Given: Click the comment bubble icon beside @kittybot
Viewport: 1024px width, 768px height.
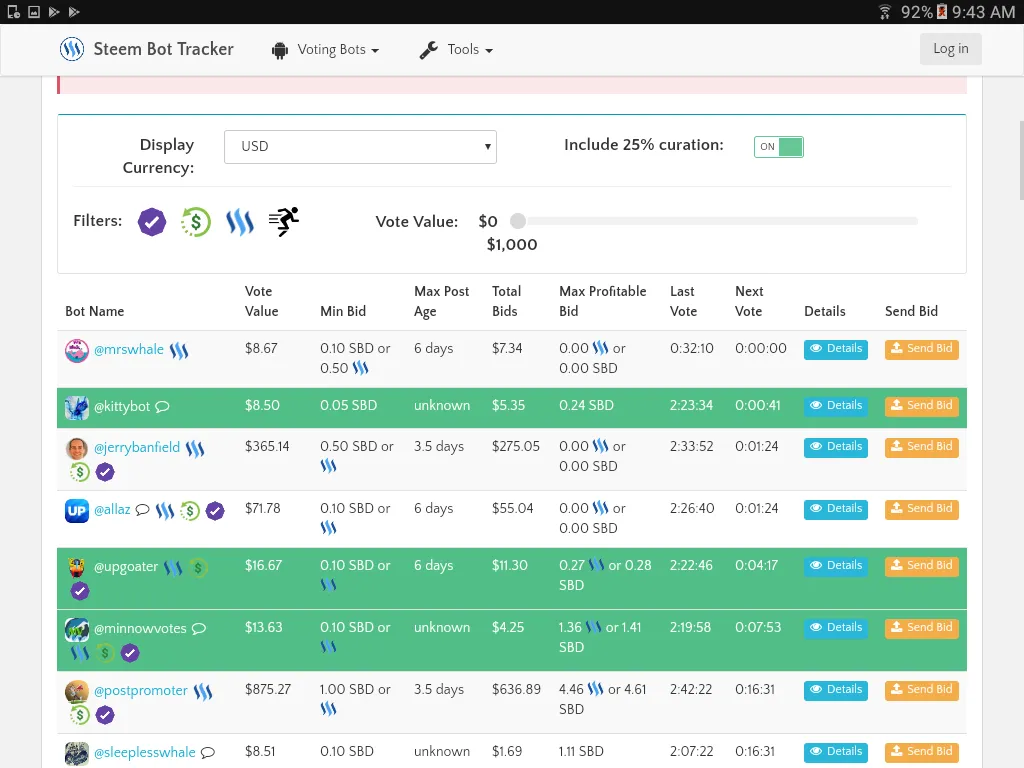Looking at the screenshot, I should [163, 407].
